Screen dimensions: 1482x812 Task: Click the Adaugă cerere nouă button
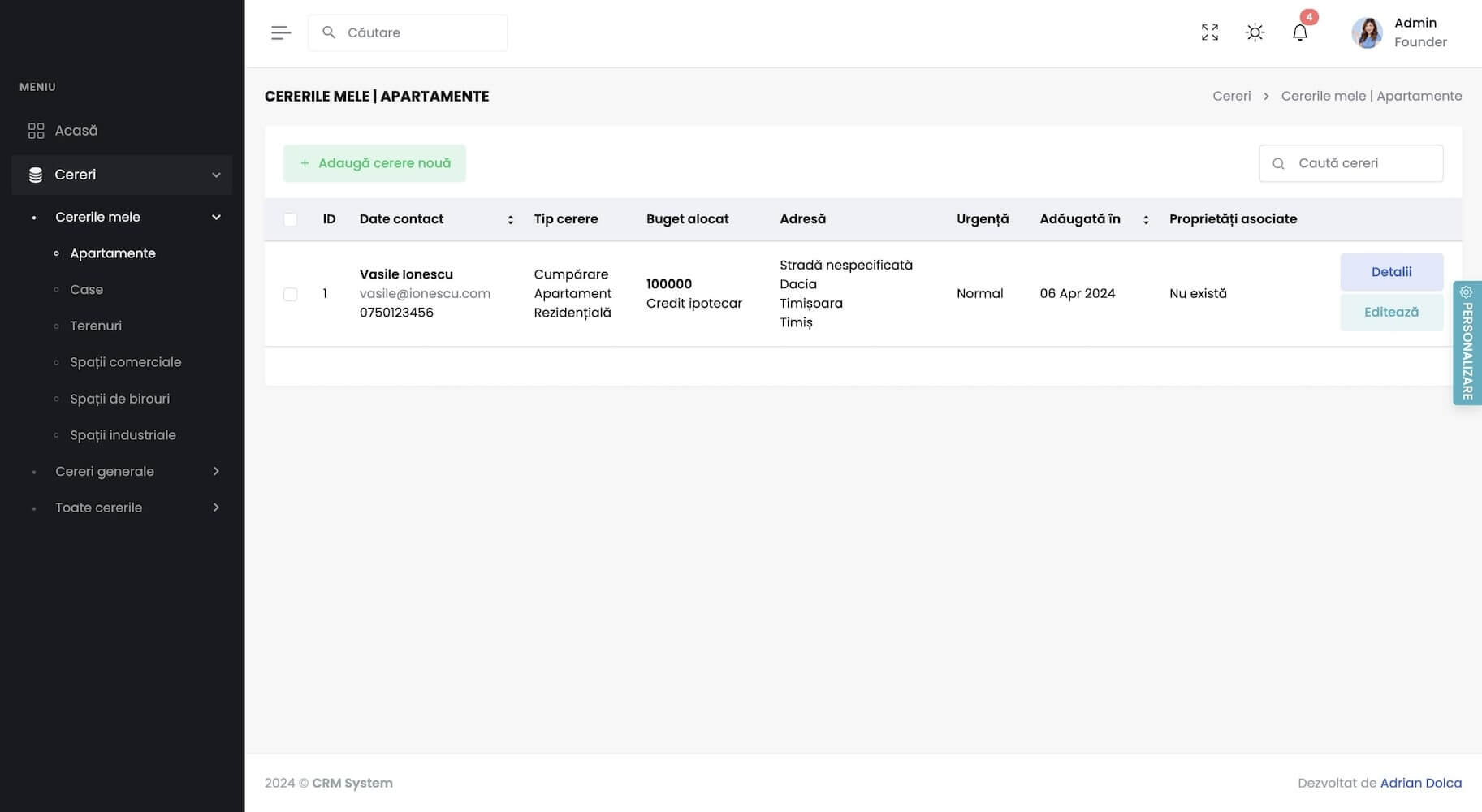(x=374, y=163)
